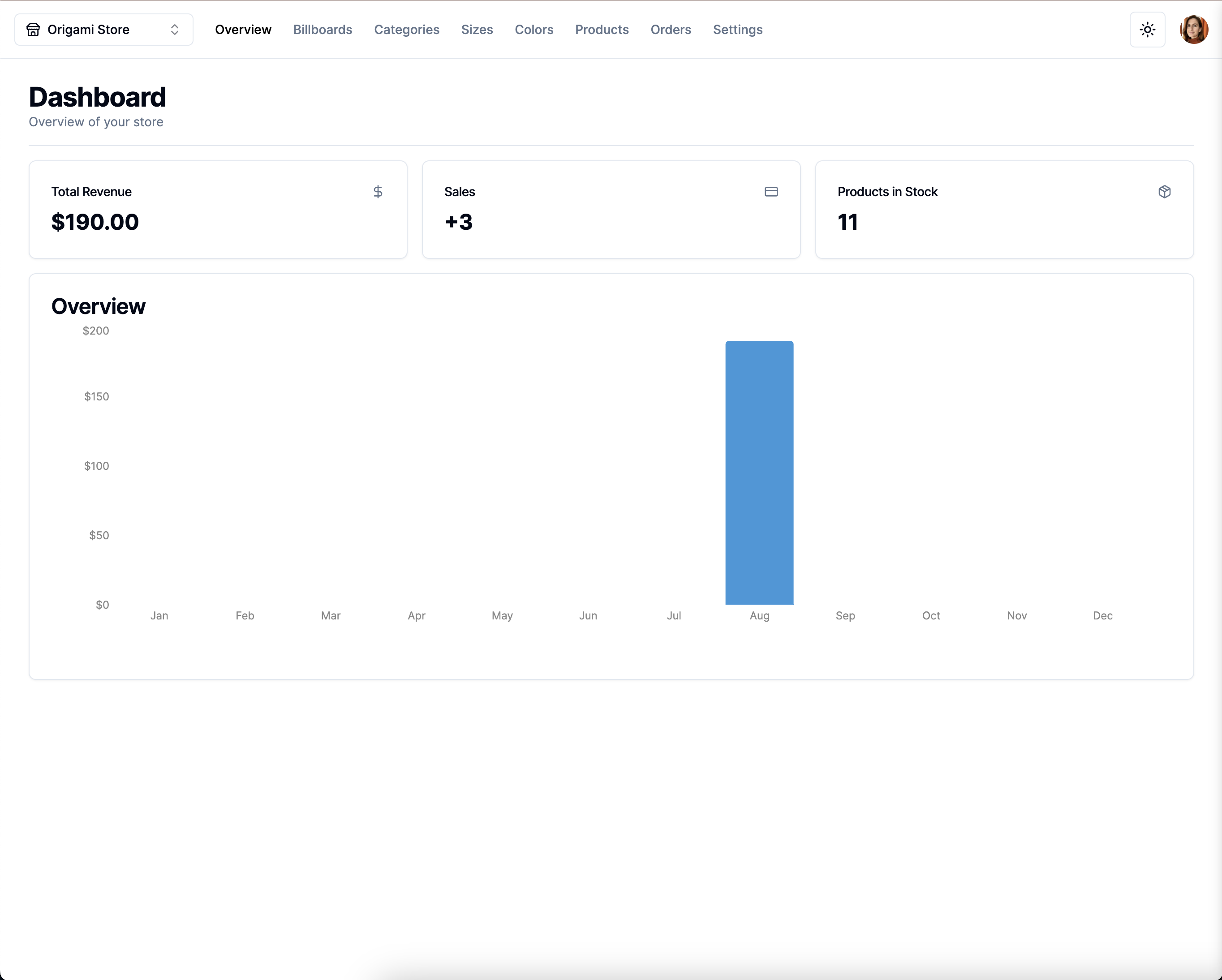The width and height of the screenshot is (1222, 980).
Task: Open the Sizes section
Action: pos(477,30)
